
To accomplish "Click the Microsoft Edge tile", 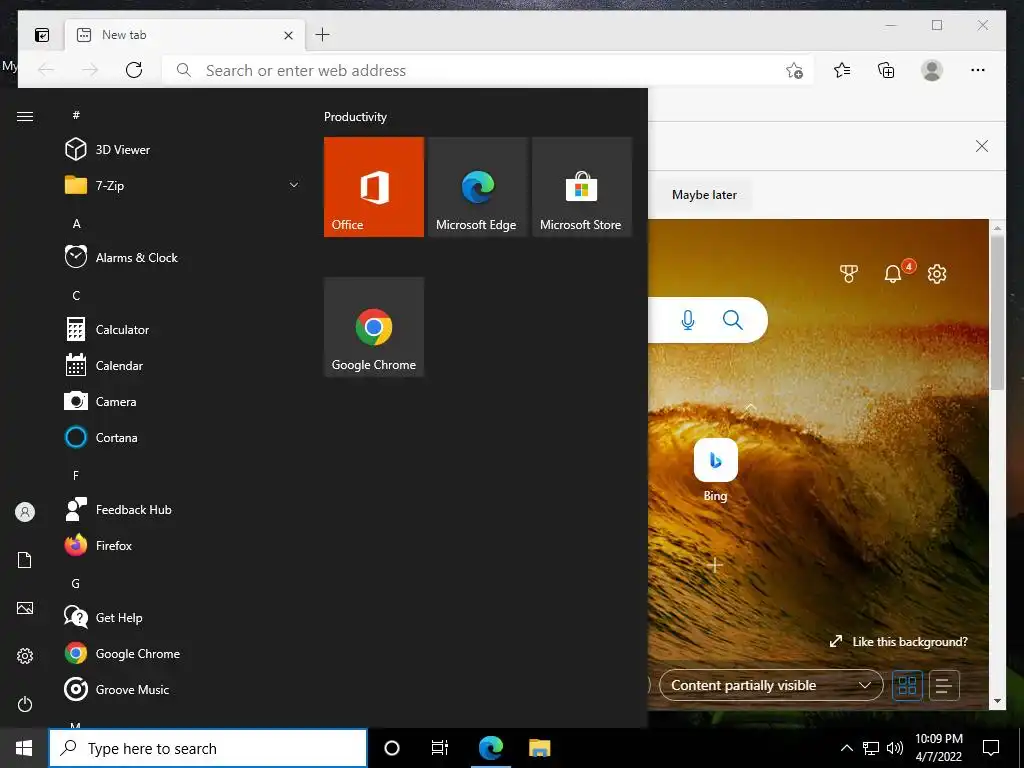I will (x=477, y=187).
